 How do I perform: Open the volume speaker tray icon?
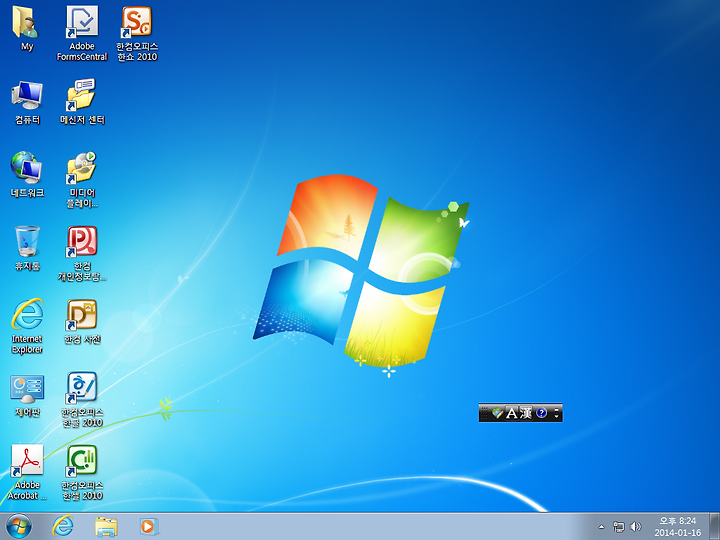[x=636, y=527]
